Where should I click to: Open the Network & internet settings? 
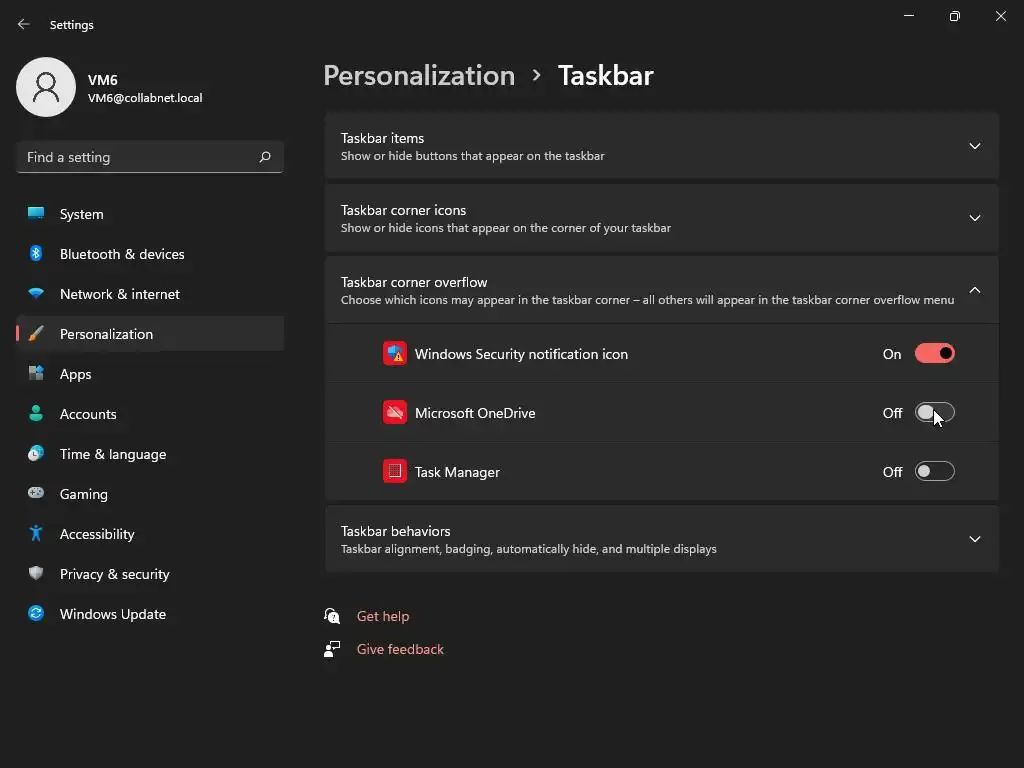(120, 294)
